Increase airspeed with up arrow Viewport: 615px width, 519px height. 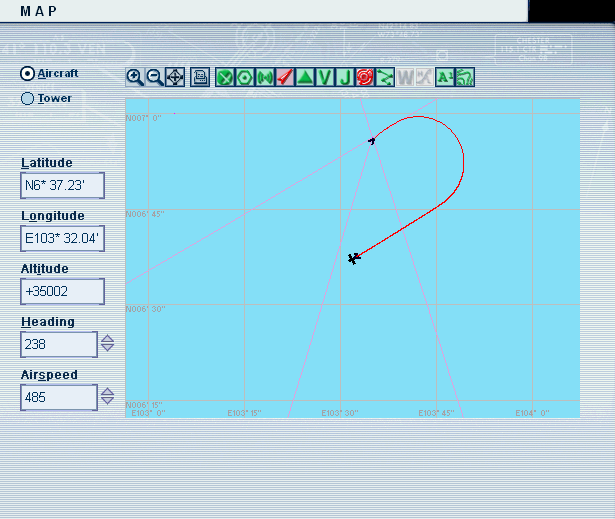[107, 392]
